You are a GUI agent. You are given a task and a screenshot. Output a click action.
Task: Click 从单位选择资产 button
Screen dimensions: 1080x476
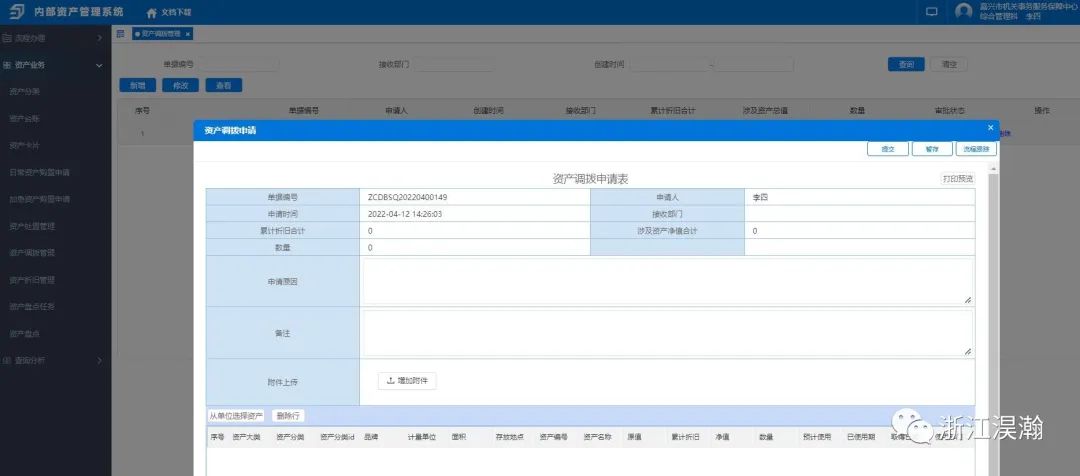236,416
